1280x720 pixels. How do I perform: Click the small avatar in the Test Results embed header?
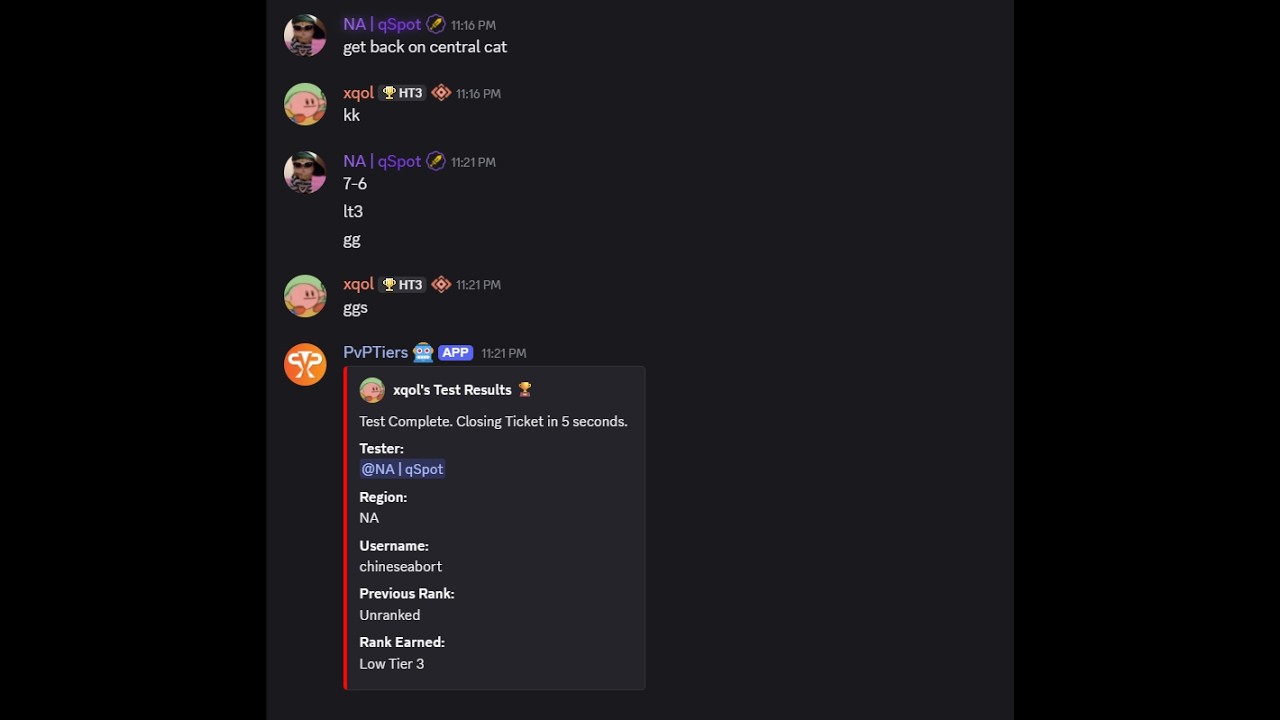(372, 390)
